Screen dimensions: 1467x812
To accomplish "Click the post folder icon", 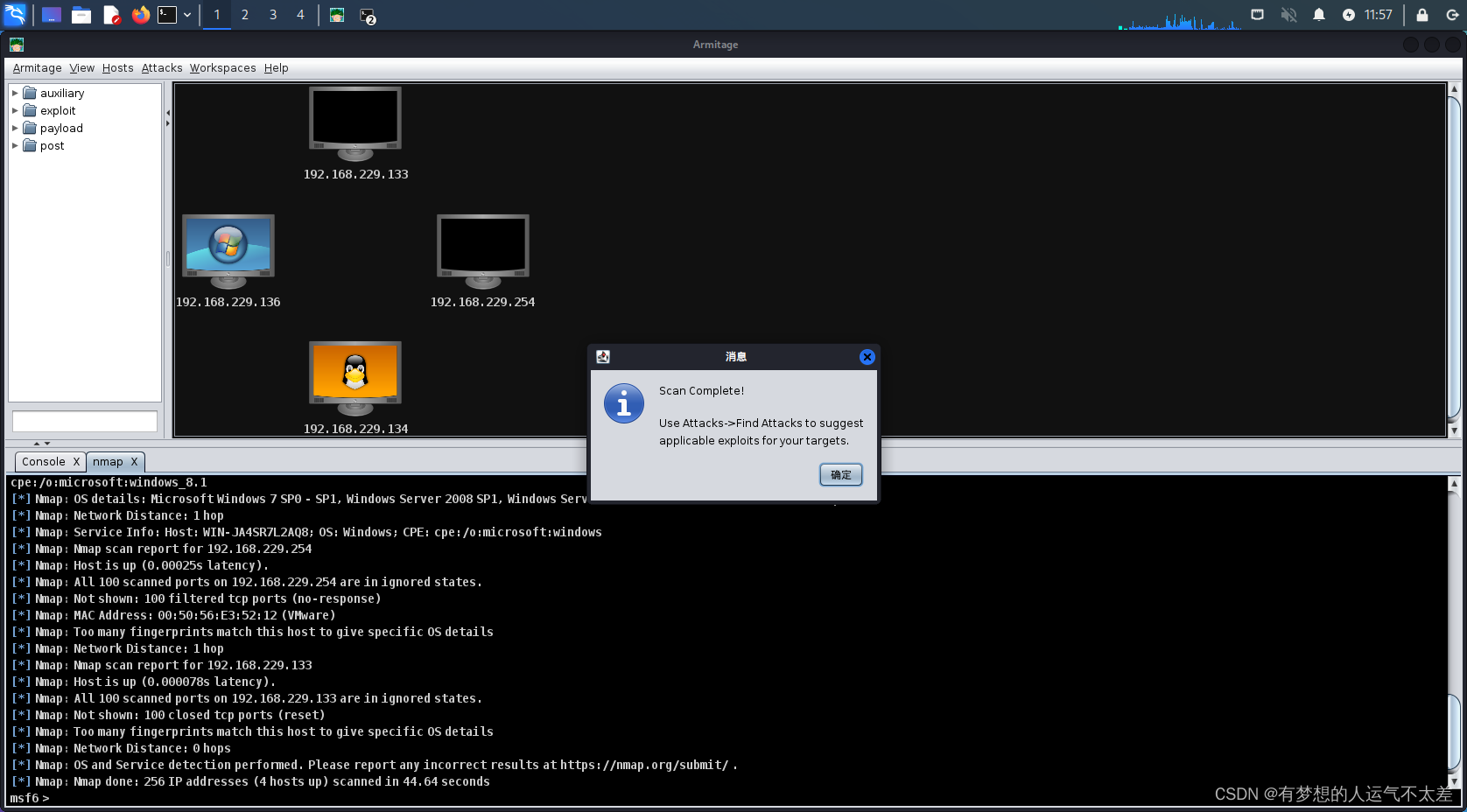I will tap(30, 145).
